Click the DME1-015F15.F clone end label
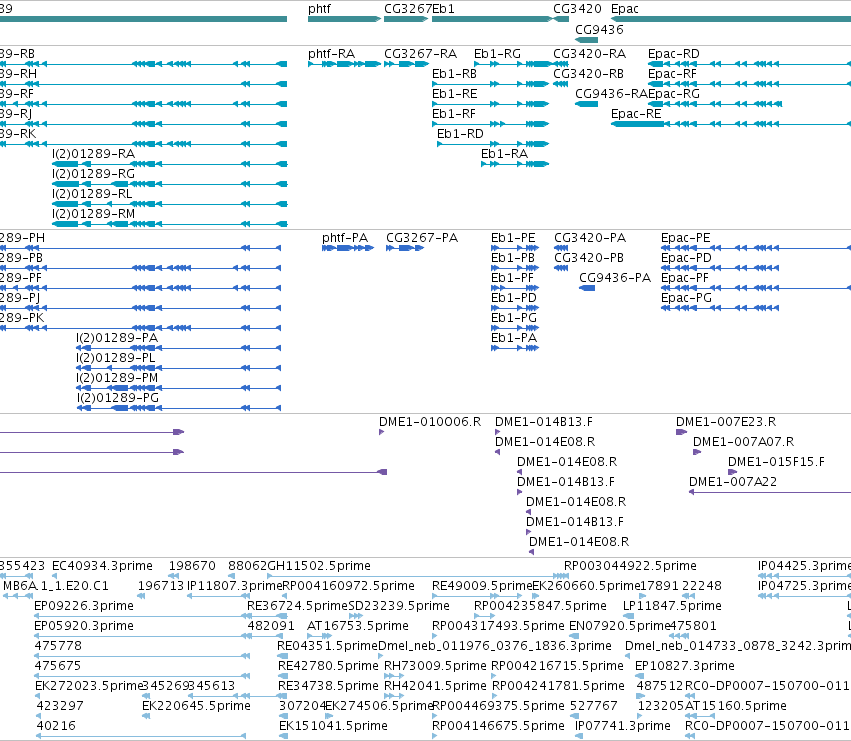The image size is (851, 741). [x=776, y=463]
